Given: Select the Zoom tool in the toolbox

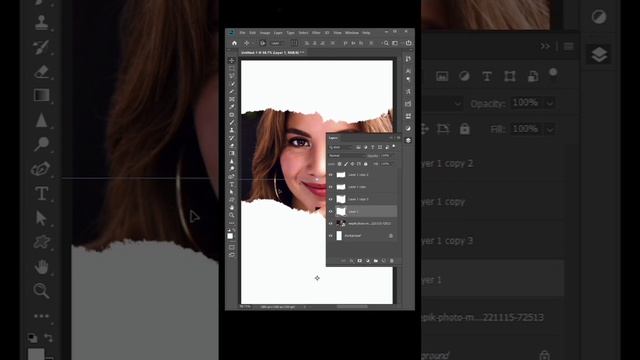Looking at the screenshot, I should point(231,215).
